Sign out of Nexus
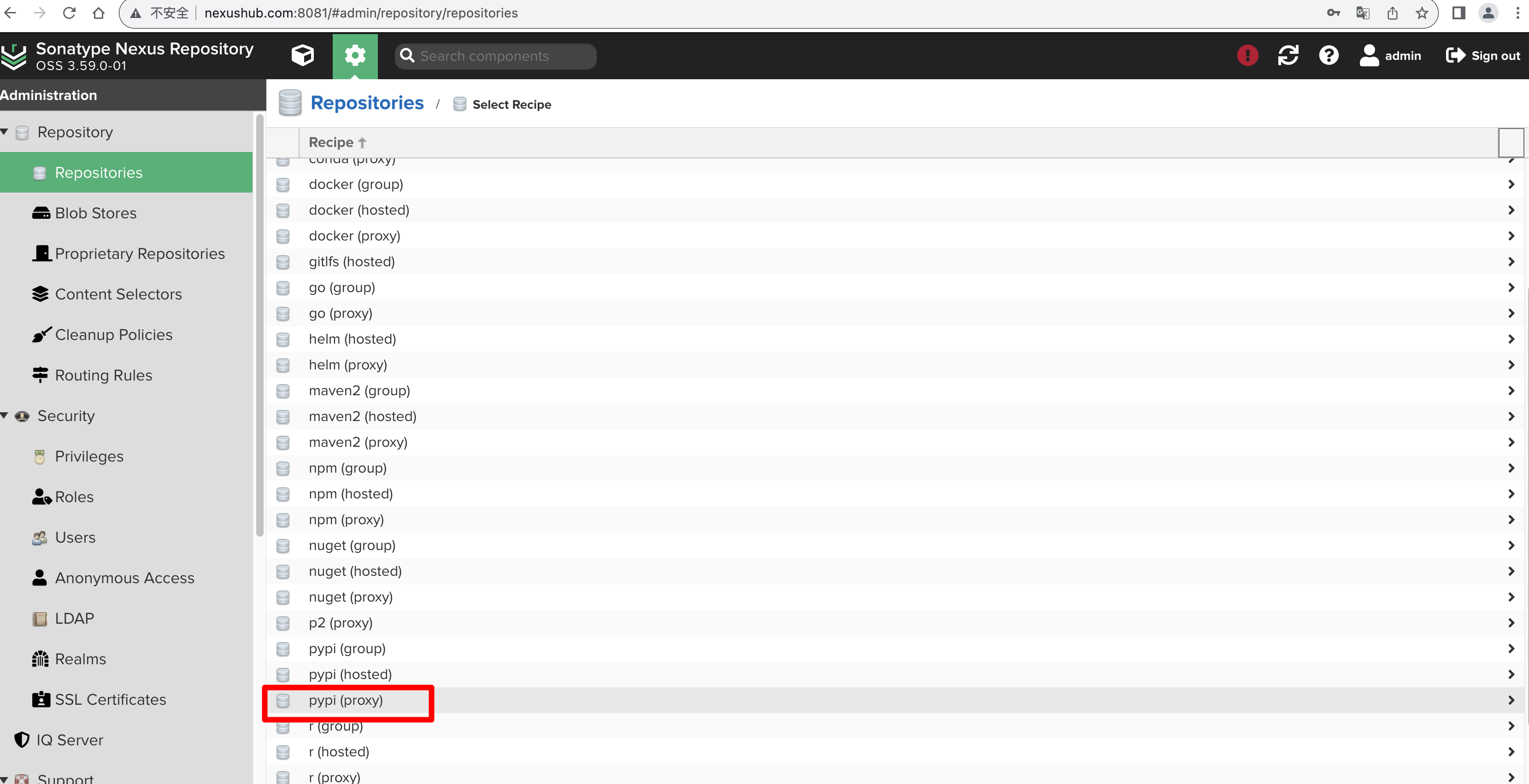Screen dimensions: 1529x784 click(1483, 55)
